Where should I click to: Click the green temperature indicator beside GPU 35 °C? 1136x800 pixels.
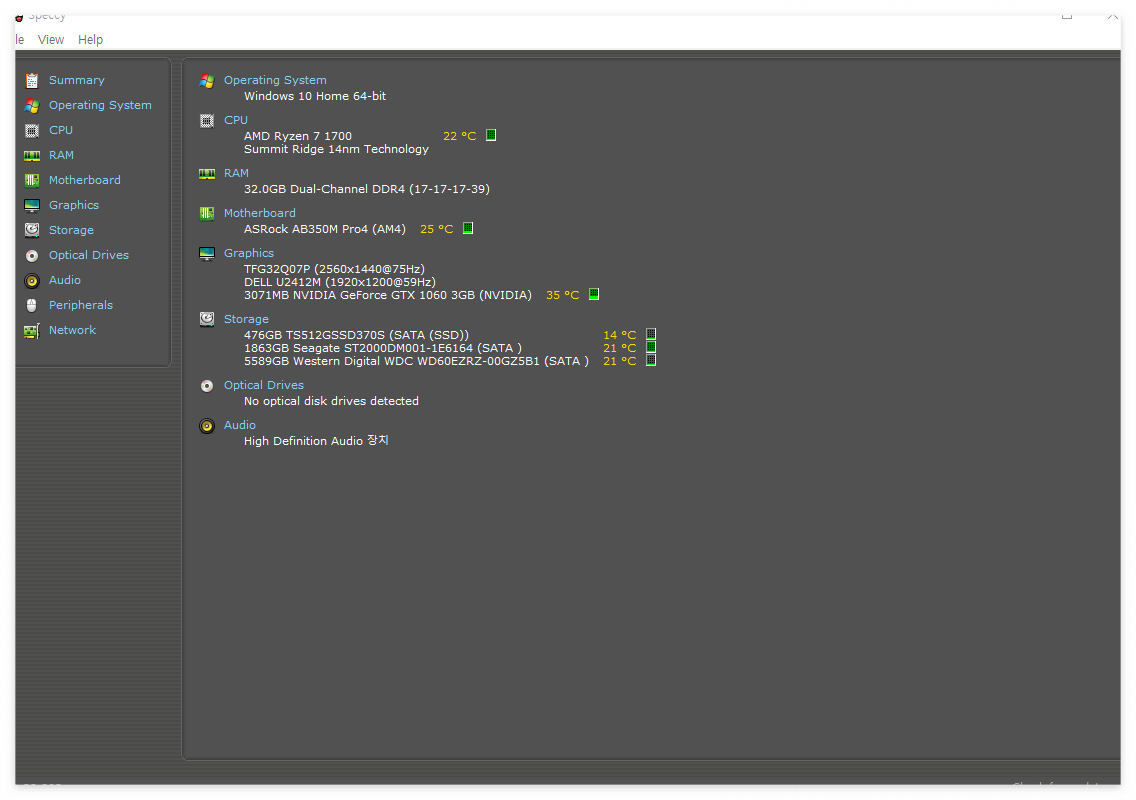[594, 294]
